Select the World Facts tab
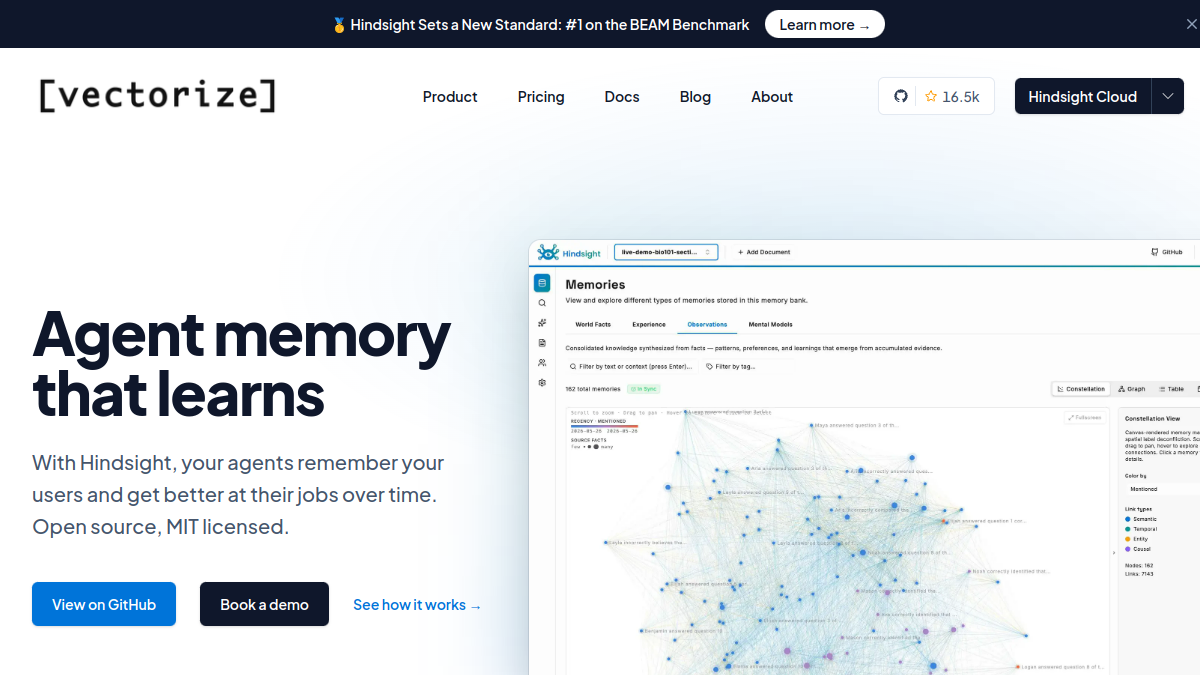The width and height of the screenshot is (1200, 675). click(x=593, y=325)
